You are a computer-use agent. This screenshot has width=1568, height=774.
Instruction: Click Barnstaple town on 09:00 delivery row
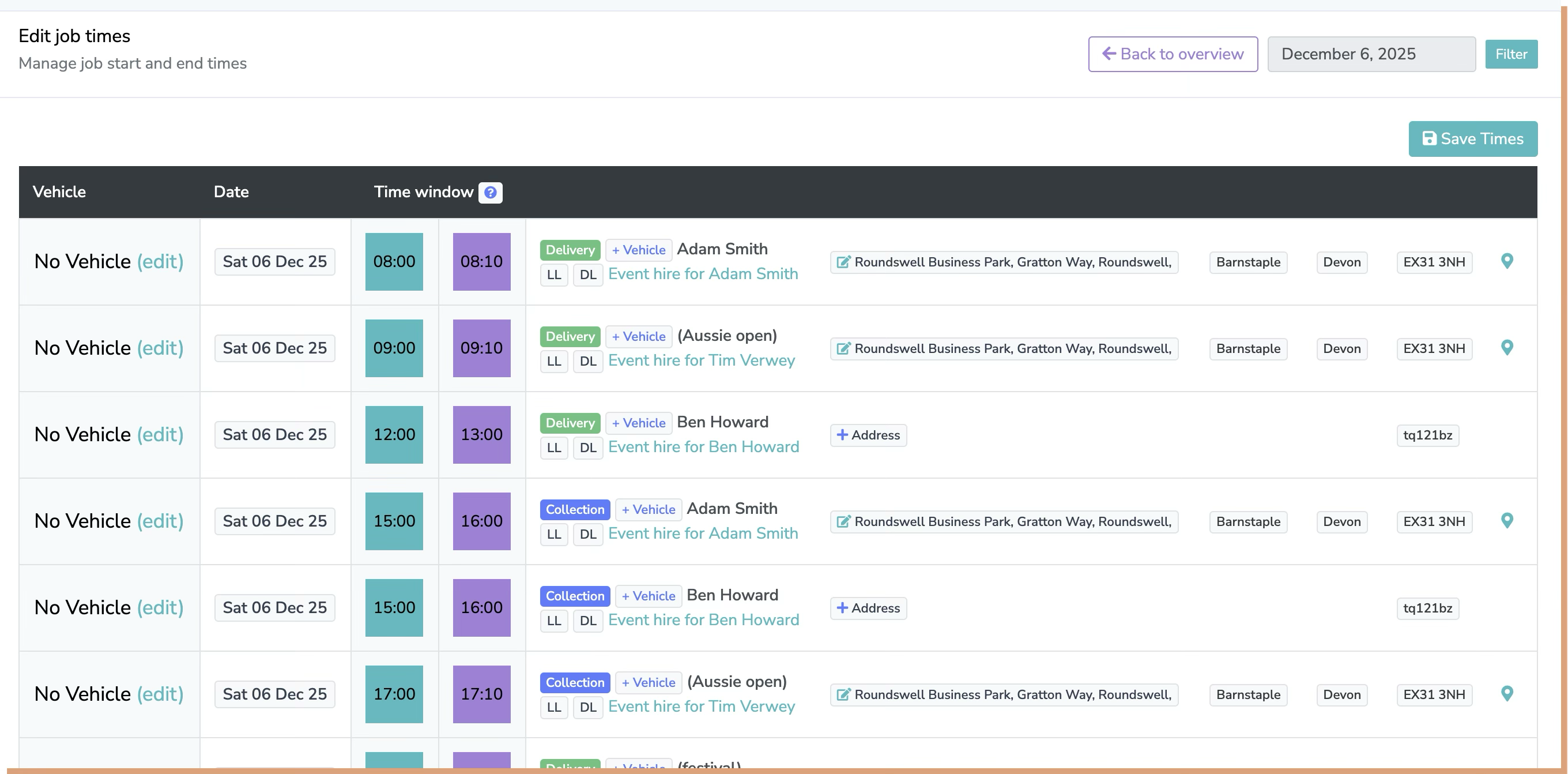coord(1248,348)
